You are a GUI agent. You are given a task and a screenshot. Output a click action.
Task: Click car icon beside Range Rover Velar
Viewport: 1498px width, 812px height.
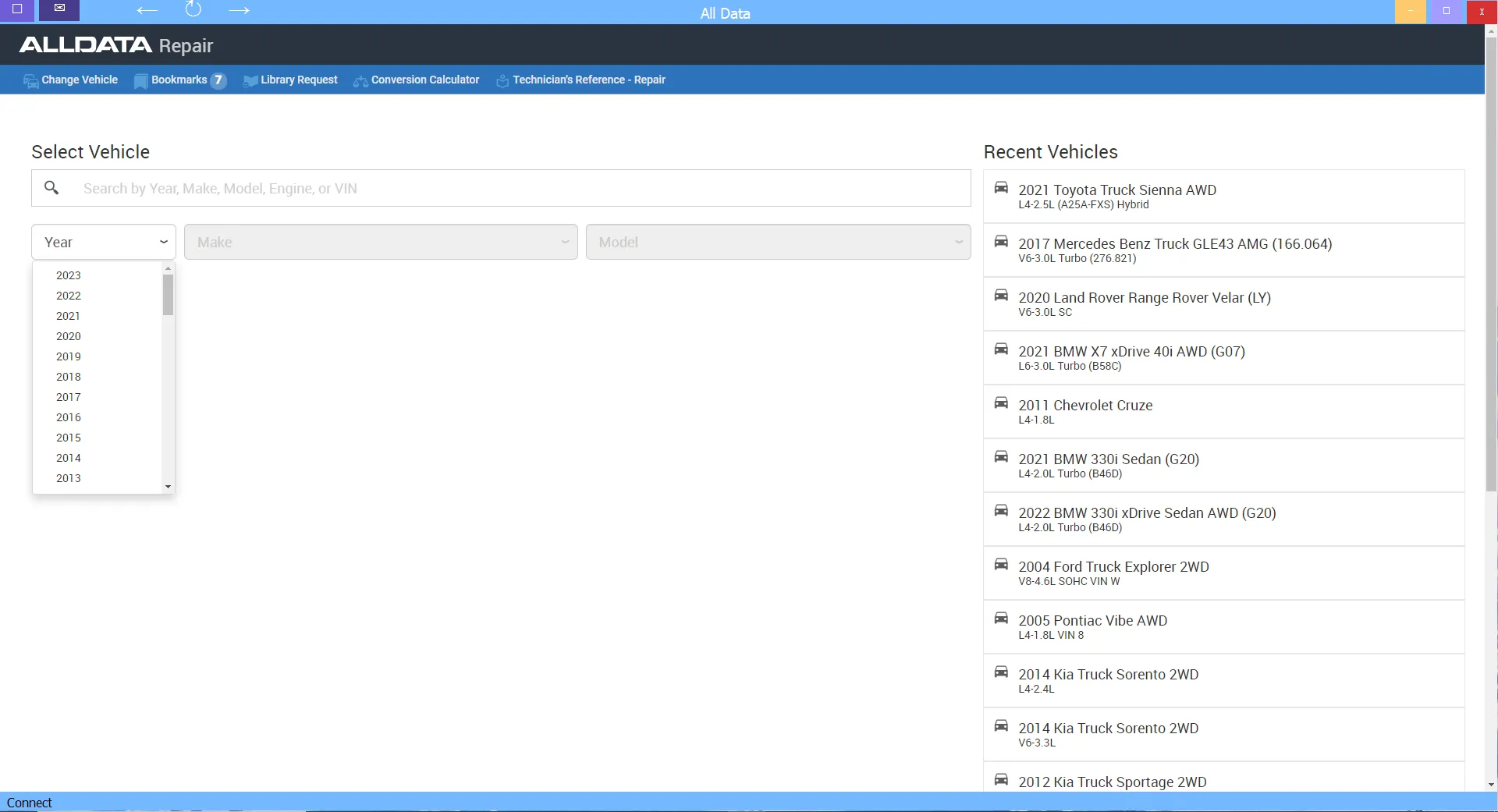[x=1001, y=295]
